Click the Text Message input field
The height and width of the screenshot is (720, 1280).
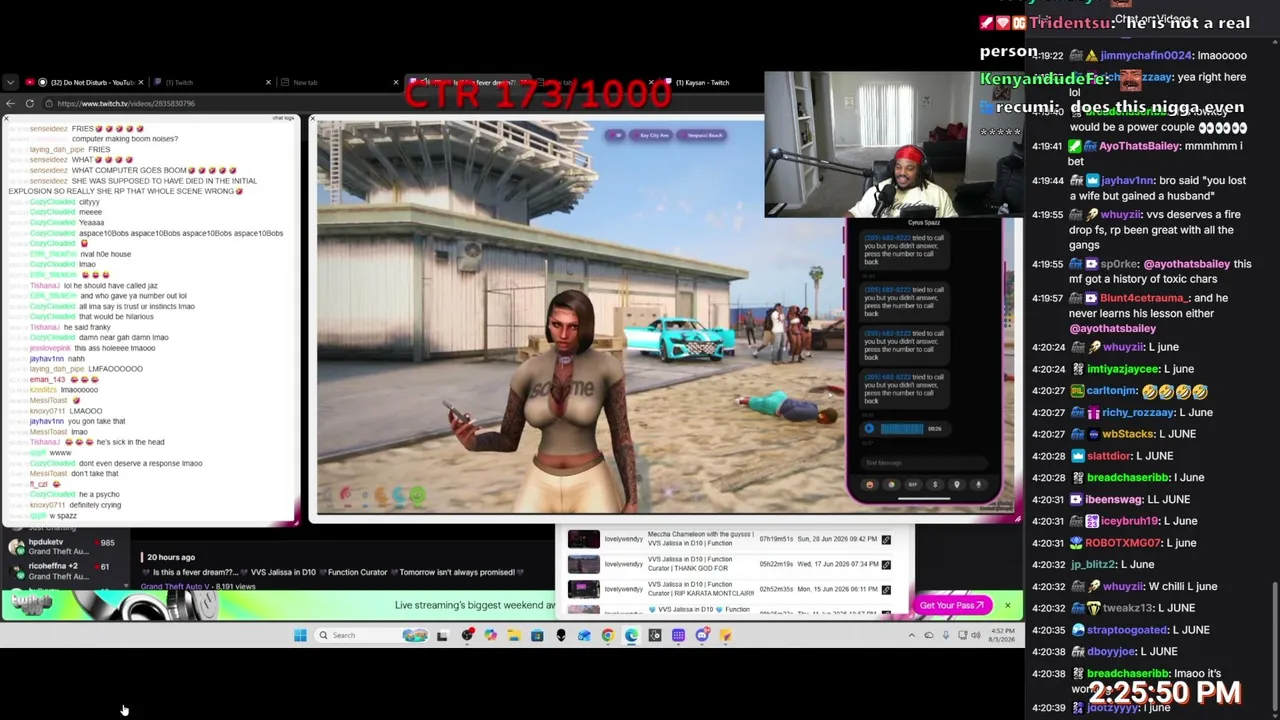(922, 463)
